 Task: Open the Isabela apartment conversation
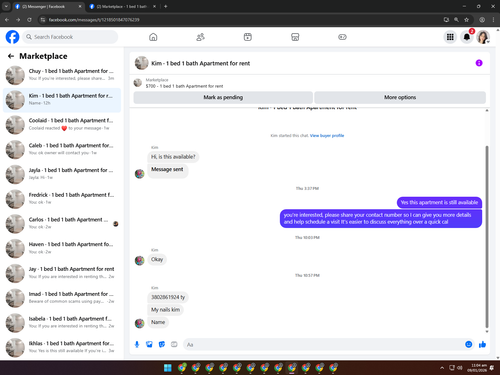click(62, 322)
